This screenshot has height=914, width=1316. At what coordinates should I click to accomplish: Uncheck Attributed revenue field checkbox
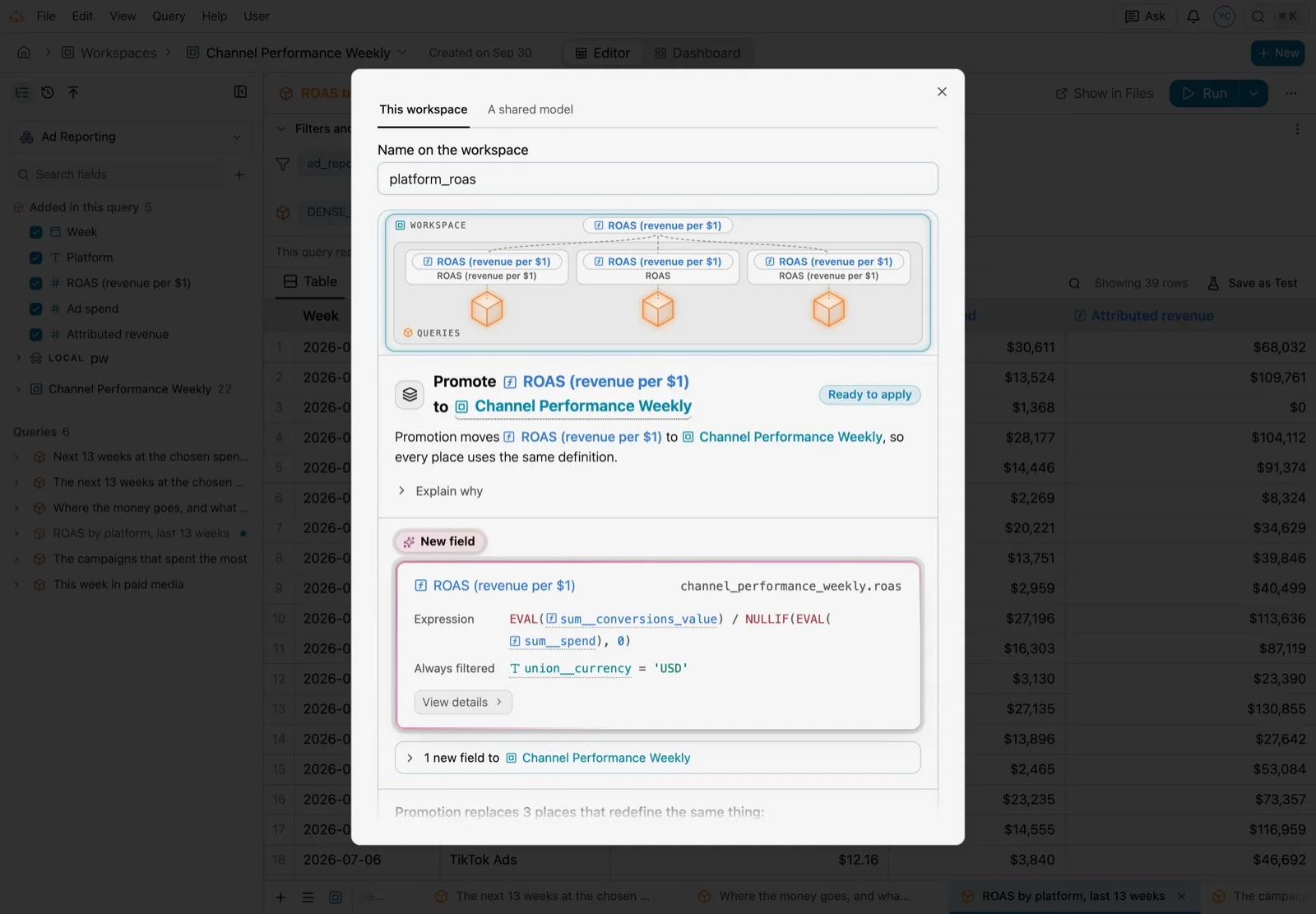coord(35,334)
